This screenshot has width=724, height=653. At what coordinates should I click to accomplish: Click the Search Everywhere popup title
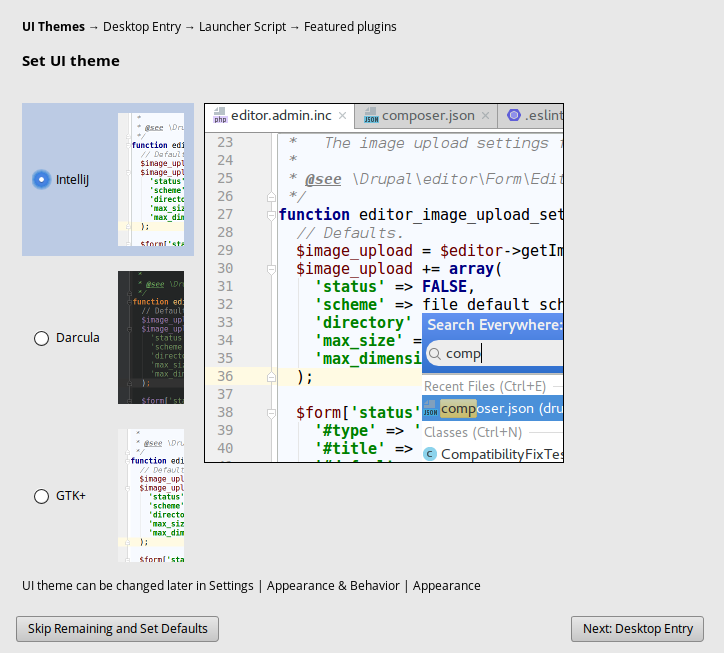[495, 325]
